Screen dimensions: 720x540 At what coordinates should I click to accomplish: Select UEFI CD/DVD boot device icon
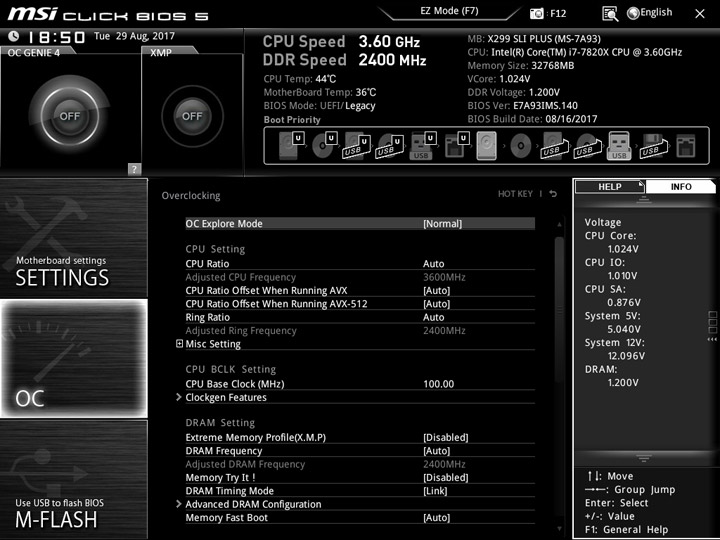[x=324, y=146]
